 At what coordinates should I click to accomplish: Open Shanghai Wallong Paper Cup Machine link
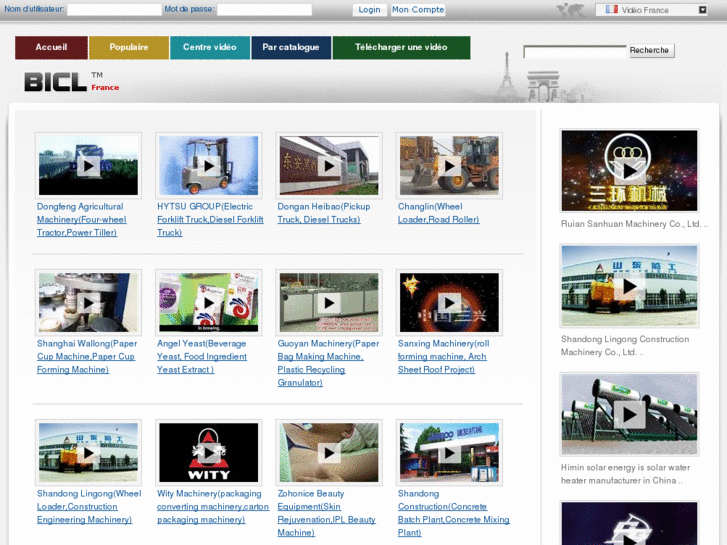87,356
